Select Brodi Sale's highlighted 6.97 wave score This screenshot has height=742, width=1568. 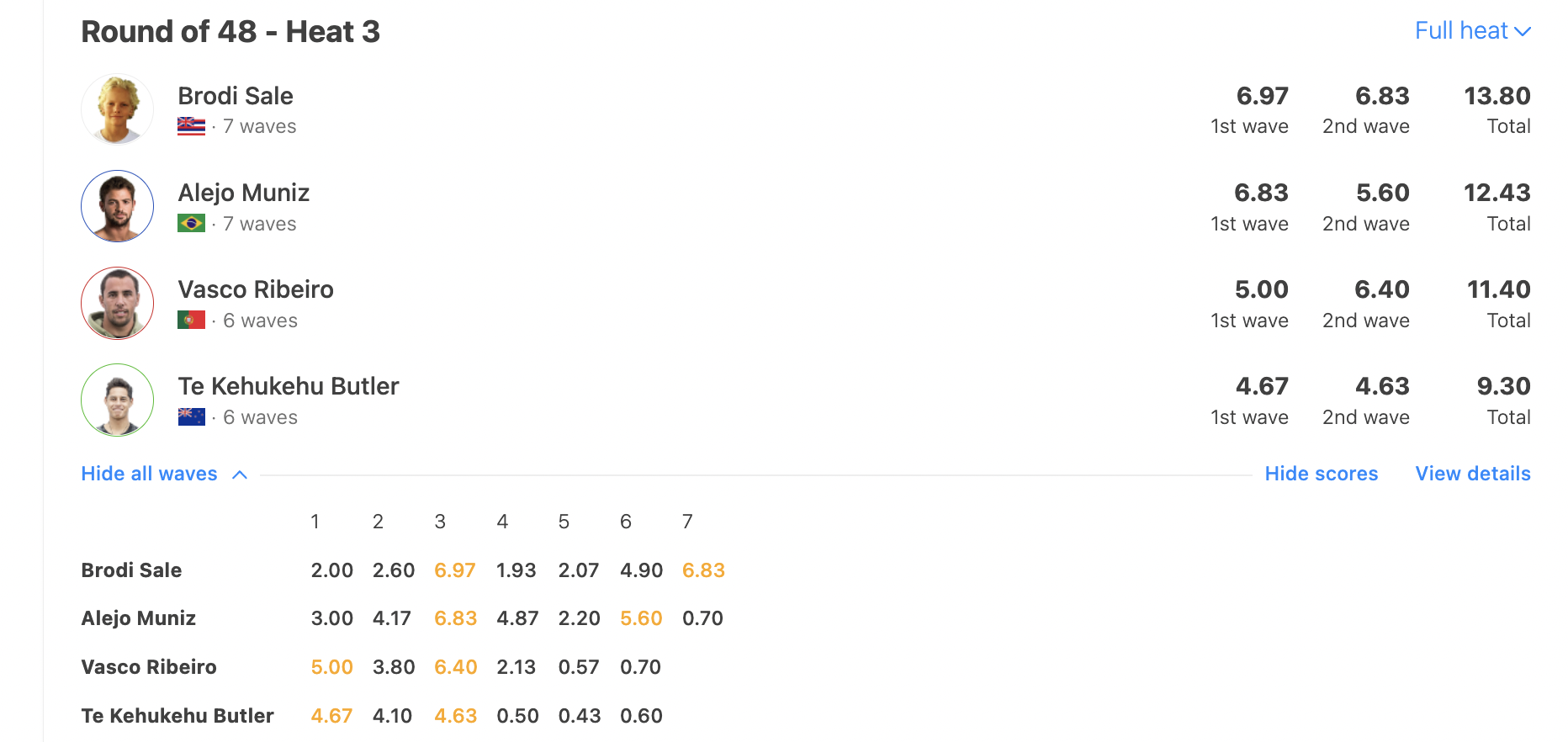[x=454, y=570]
